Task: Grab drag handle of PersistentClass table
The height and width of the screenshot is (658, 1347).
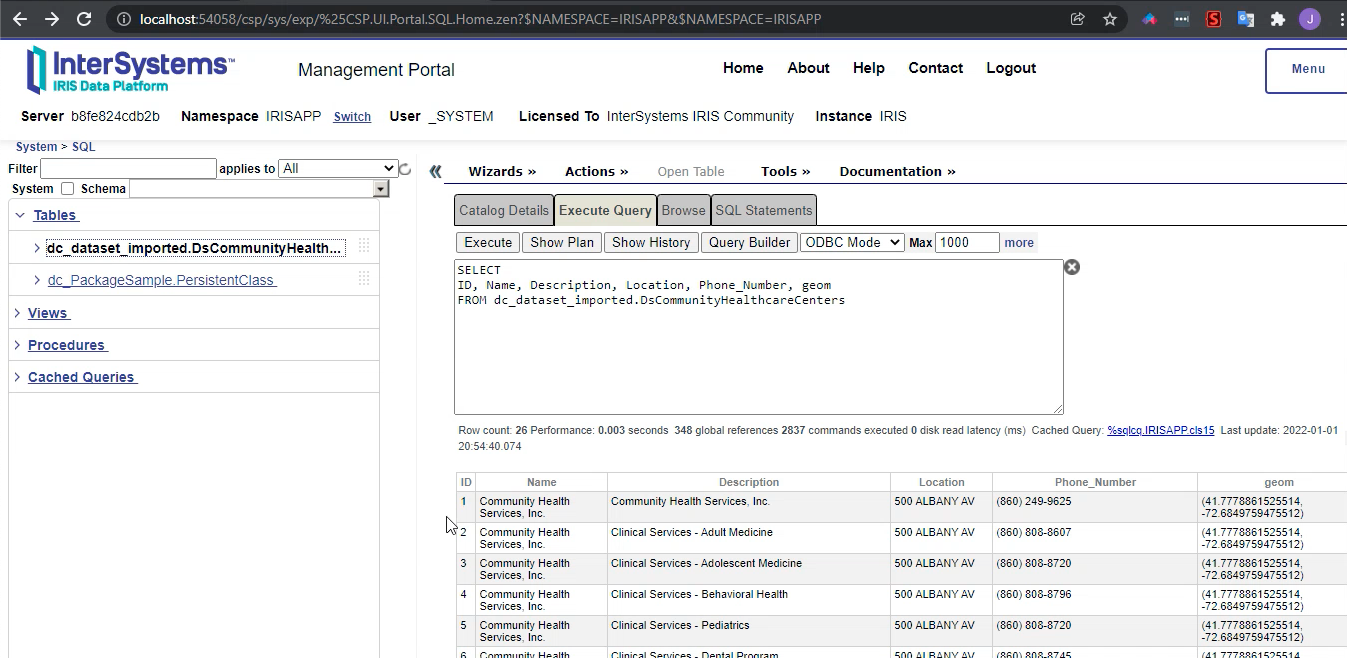Action: (364, 280)
